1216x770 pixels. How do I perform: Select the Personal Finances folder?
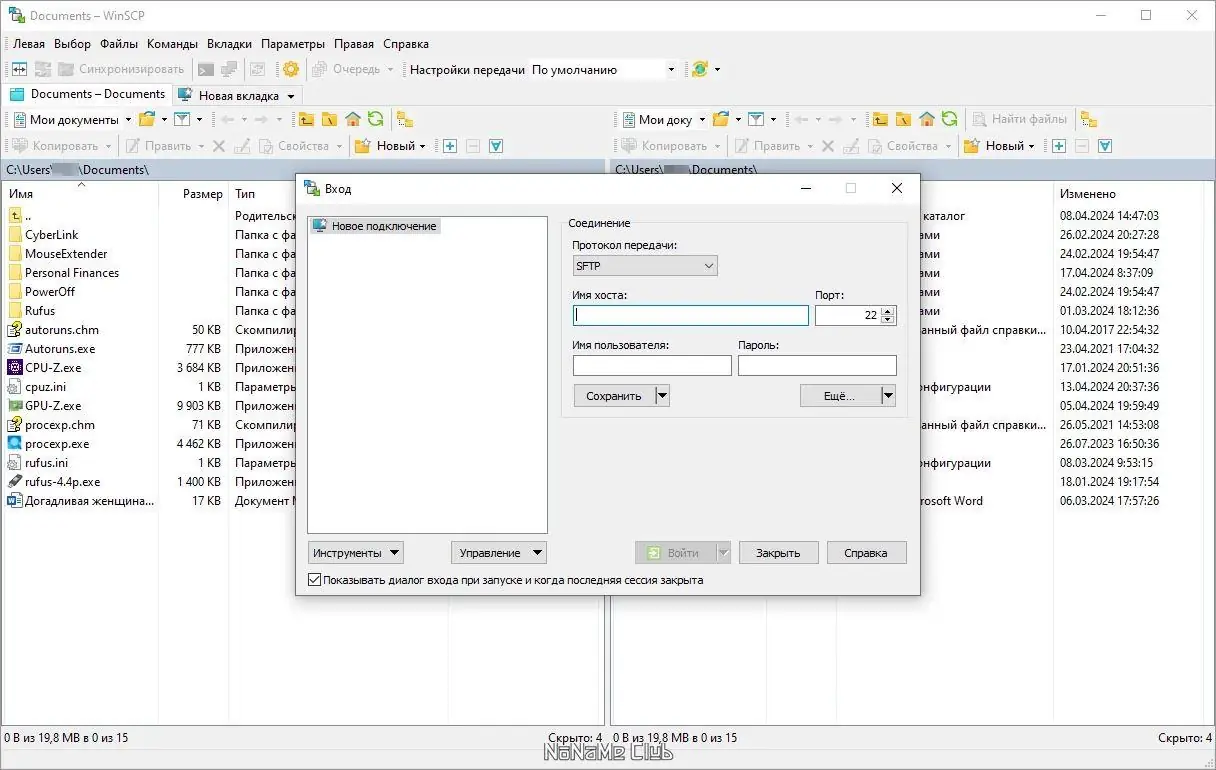pos(72,273)
